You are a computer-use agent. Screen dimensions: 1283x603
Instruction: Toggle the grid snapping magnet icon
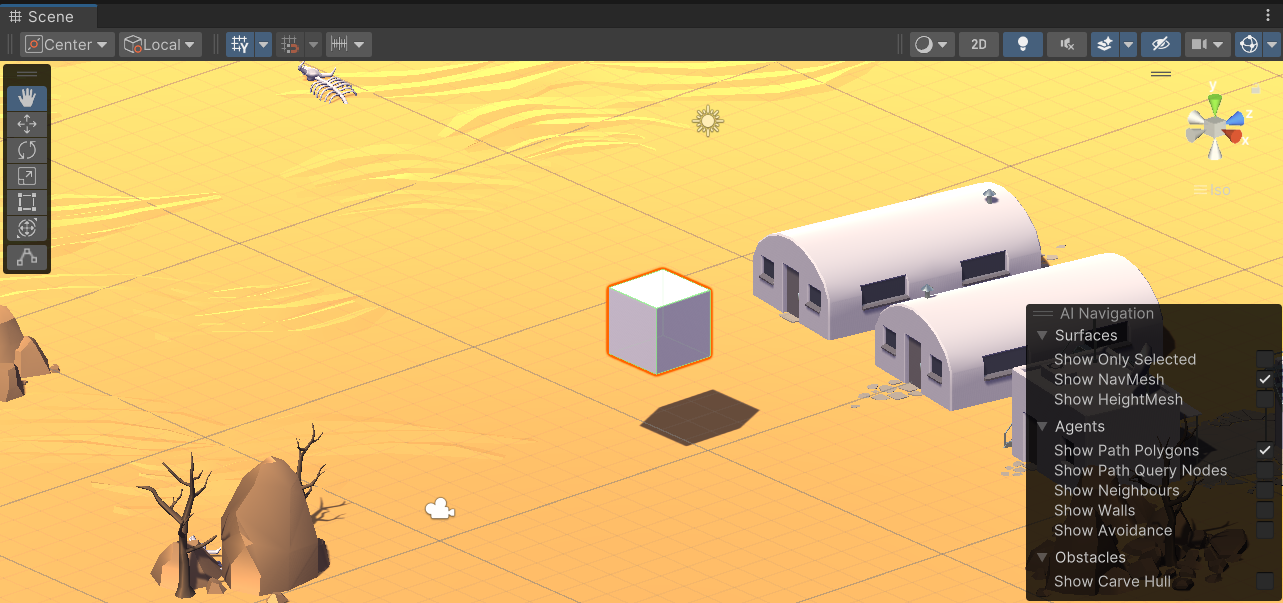click(x=290, y=44)
